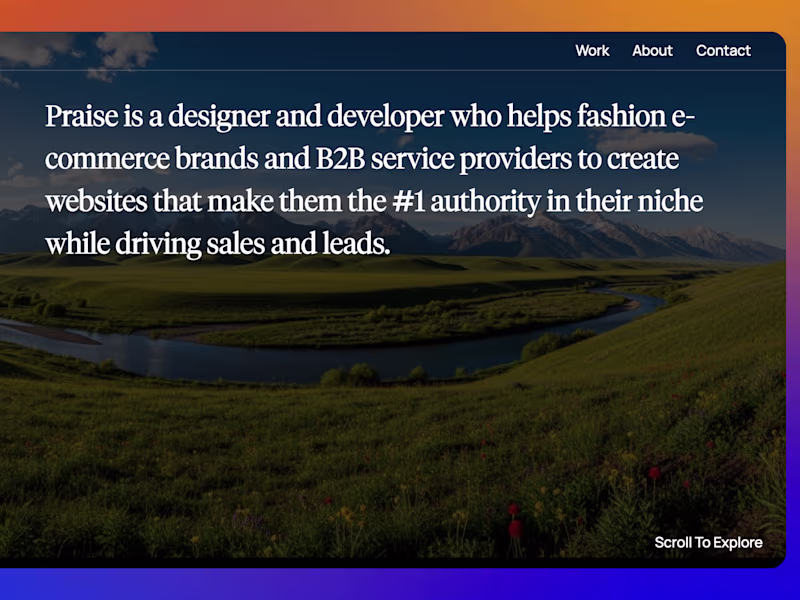The image size is (800, 600).
Task: Click the word "leads." ending the headline
Action: pyautogui.click(x=357, y=243)
